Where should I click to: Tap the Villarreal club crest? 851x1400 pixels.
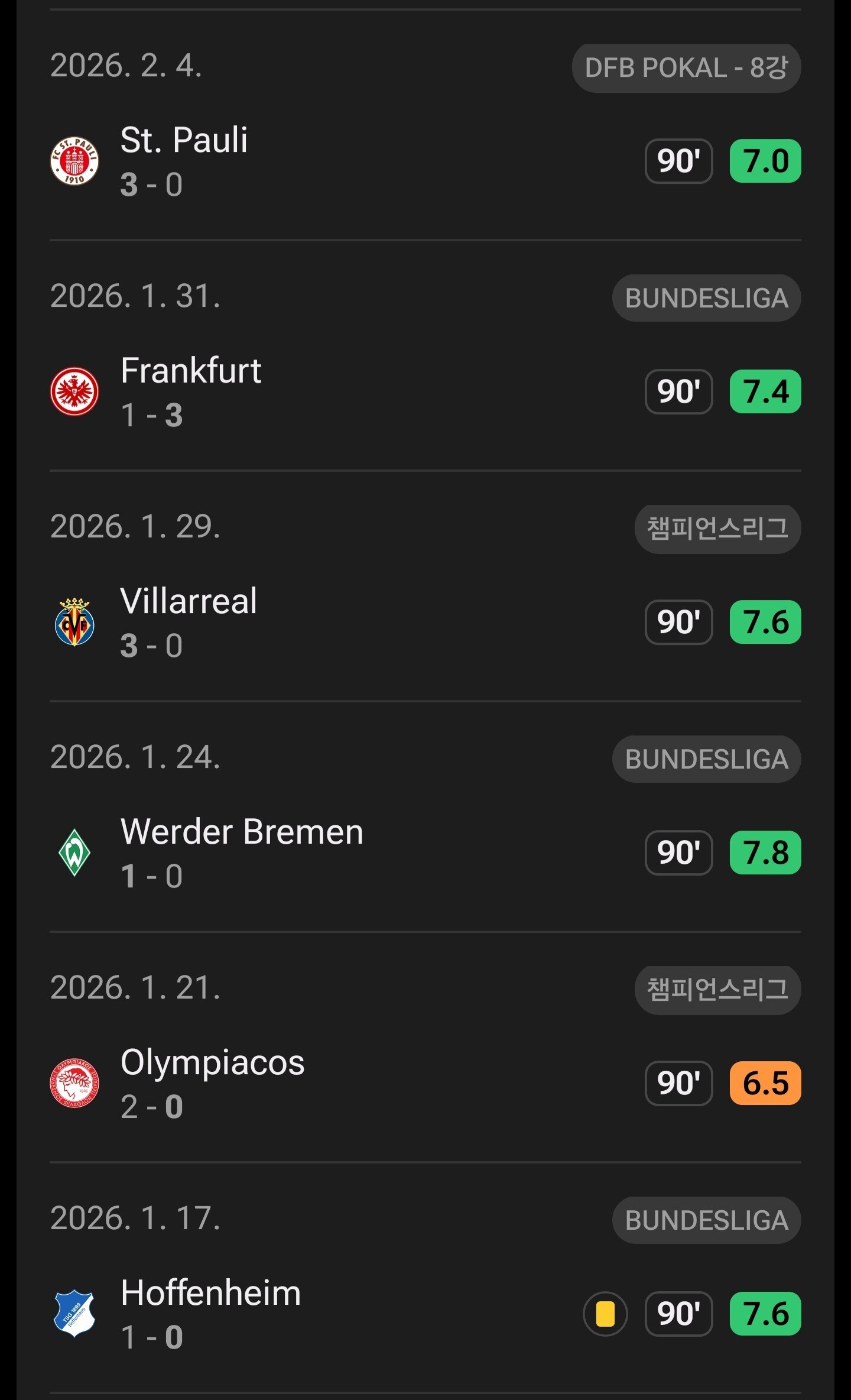pos(74,622)
